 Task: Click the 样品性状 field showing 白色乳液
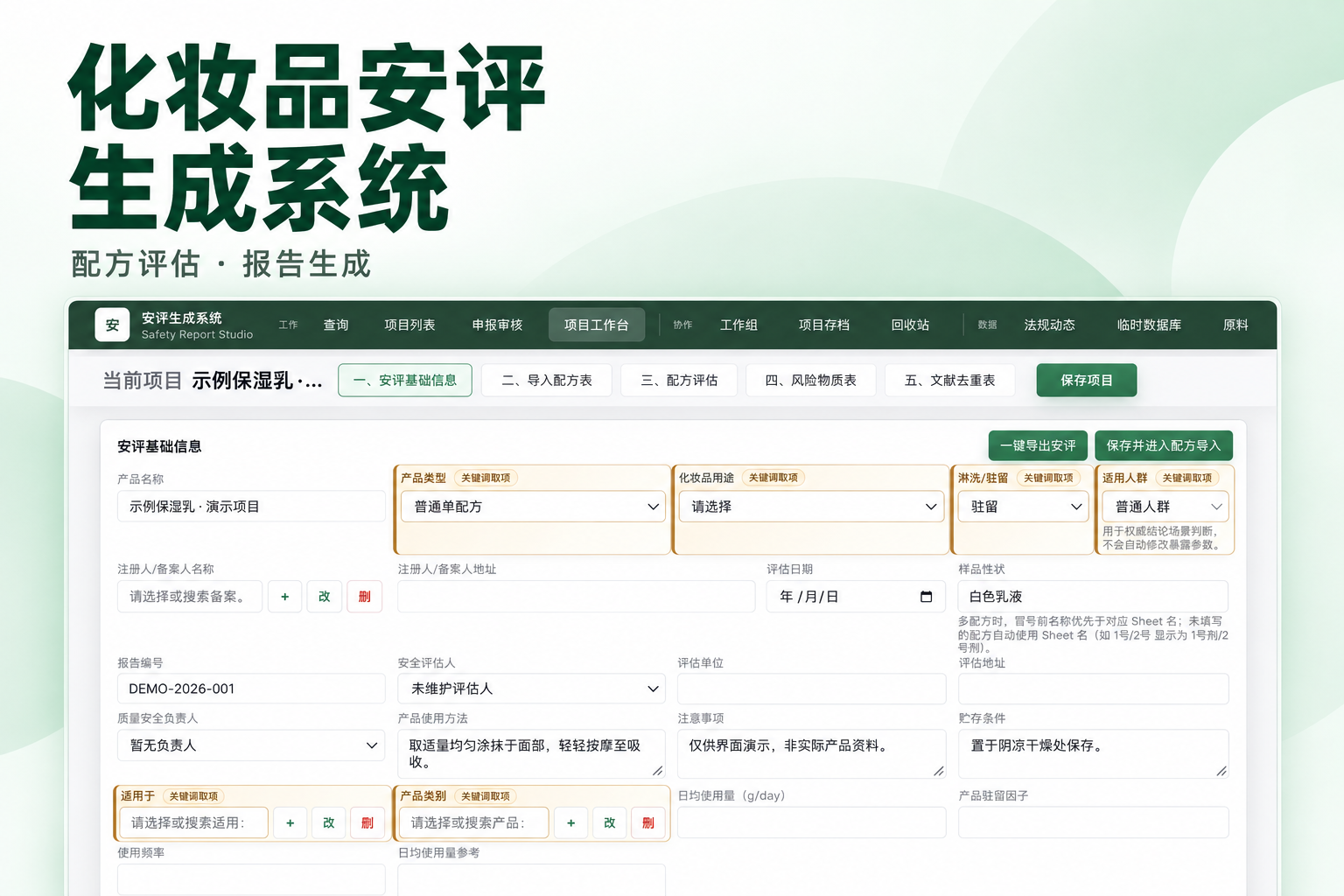tap(1094, 597)
